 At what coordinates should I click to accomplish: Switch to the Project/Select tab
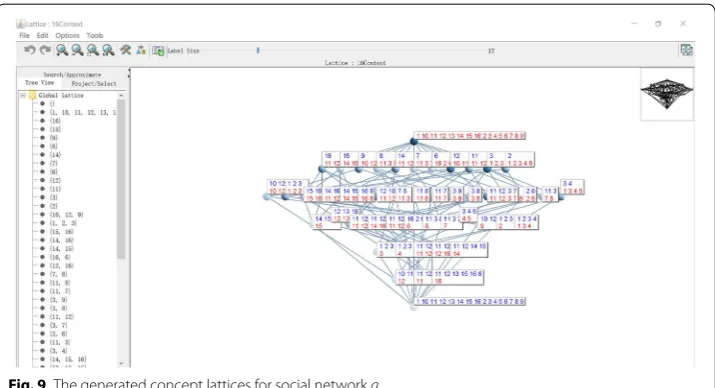94,83
